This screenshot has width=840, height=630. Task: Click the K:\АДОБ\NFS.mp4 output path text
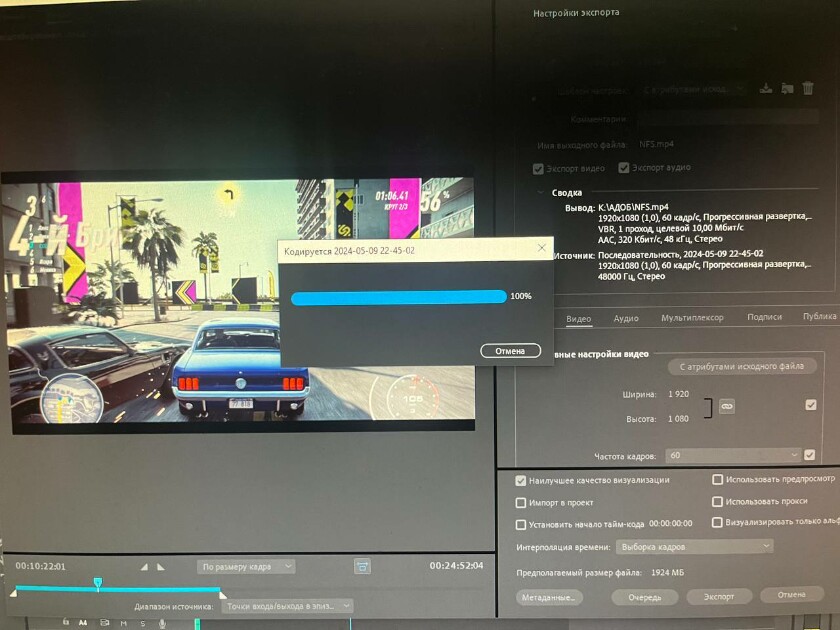coord(633,206)
